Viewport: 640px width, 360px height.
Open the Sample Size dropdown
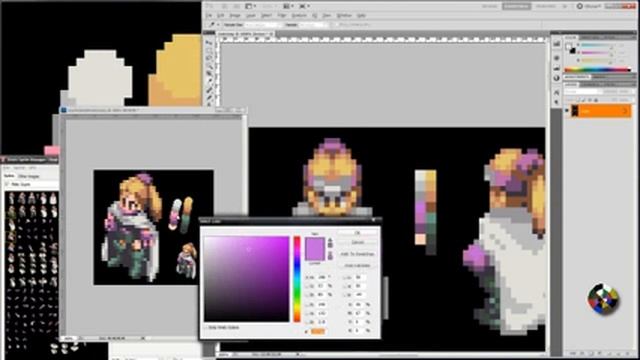[263, 25]
